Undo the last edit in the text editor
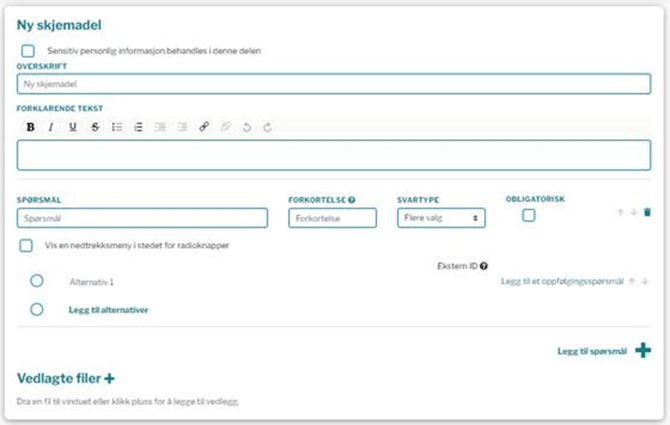The width and height of the screenshot is (670, 425). tap(247, 127)
